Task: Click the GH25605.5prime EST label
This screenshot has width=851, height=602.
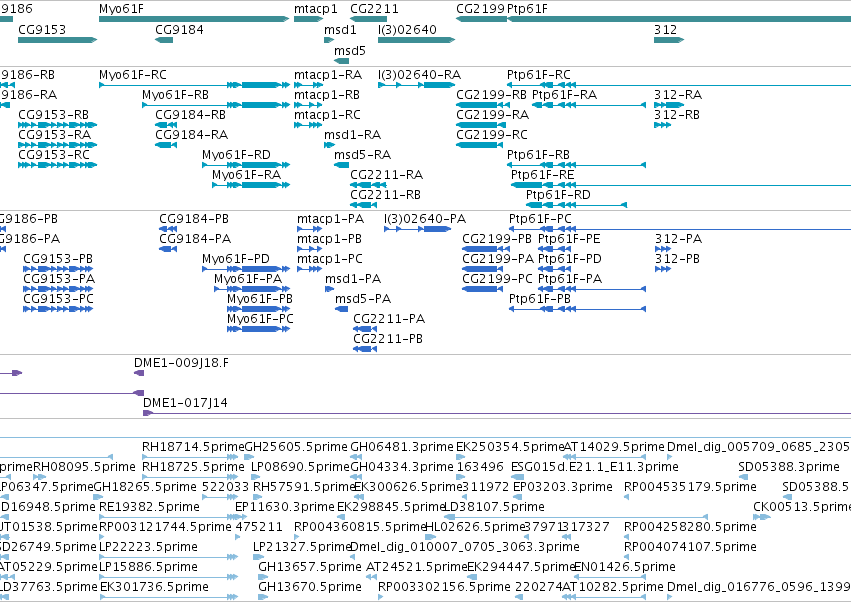Action: [x=296, y=446]
